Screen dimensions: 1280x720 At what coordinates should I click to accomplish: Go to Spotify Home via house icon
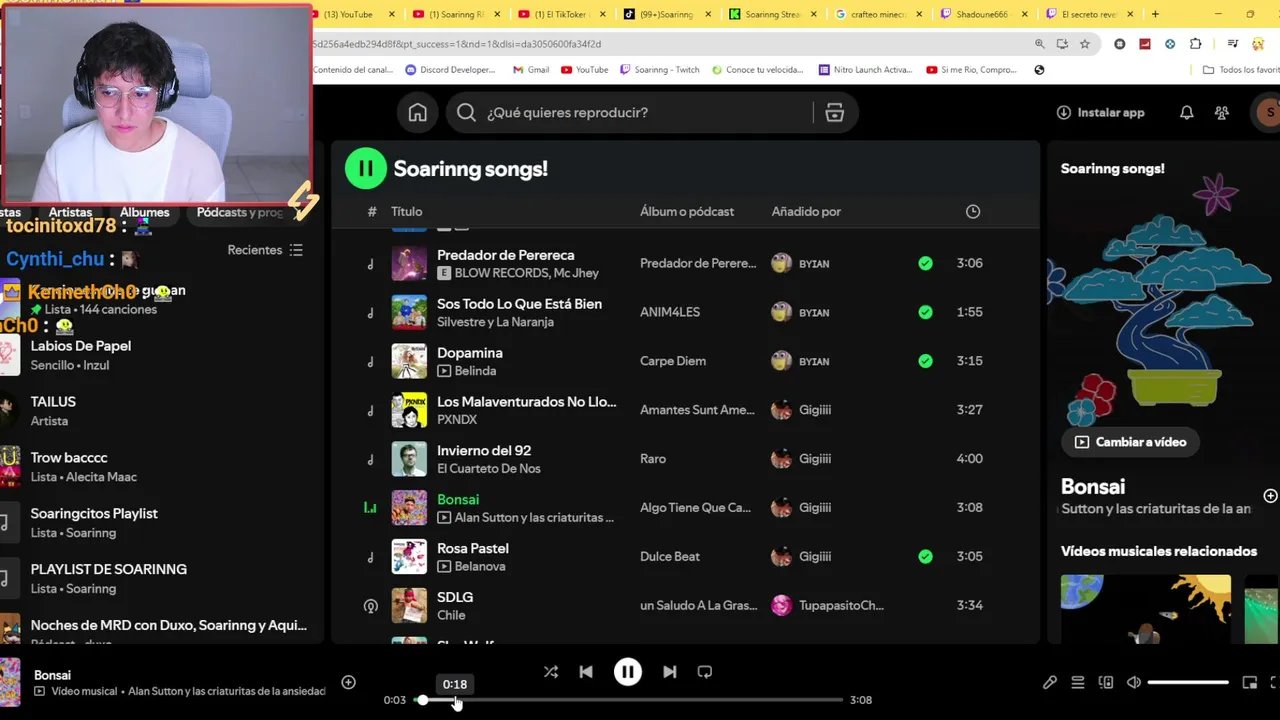[x=417, y=113]
